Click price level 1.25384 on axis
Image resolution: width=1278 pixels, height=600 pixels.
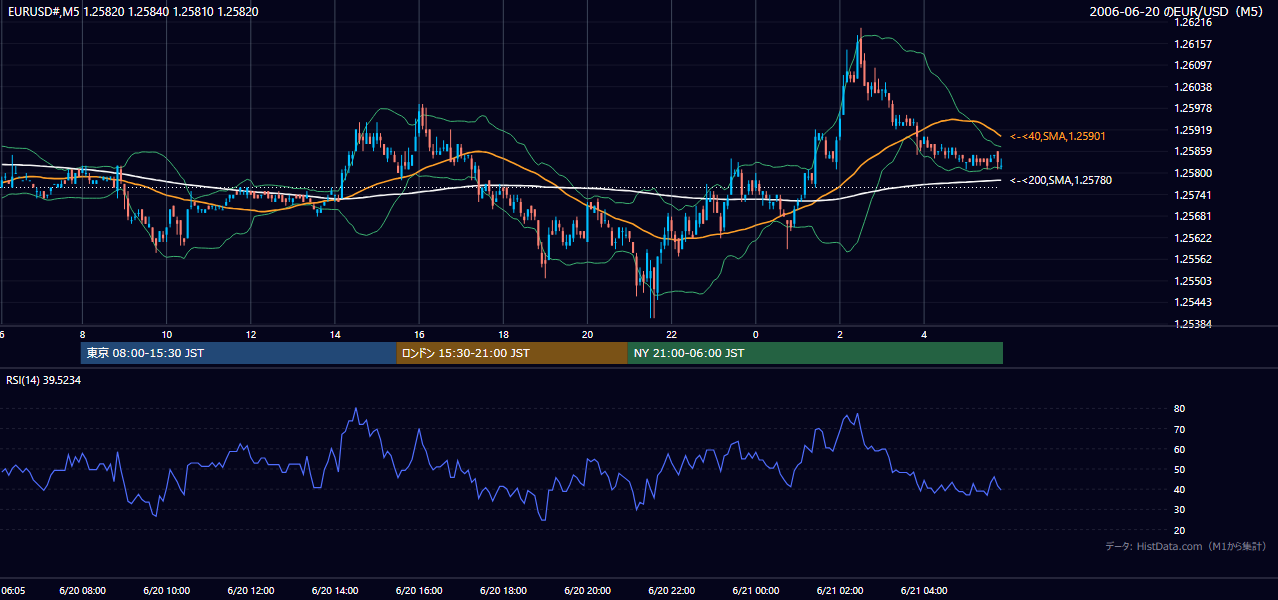click(1194, 324)
